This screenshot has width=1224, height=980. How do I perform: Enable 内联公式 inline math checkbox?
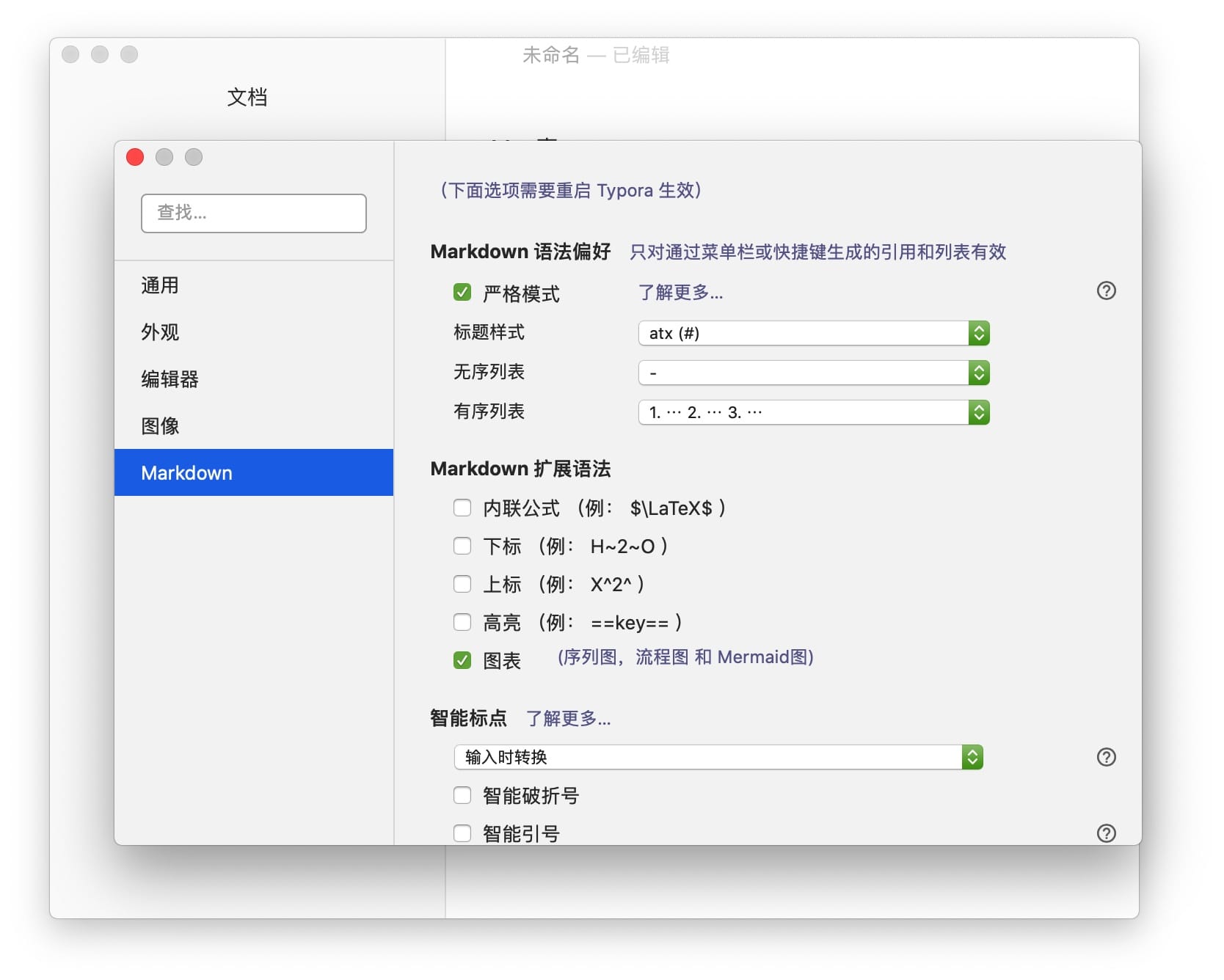[x=462, y=508]
